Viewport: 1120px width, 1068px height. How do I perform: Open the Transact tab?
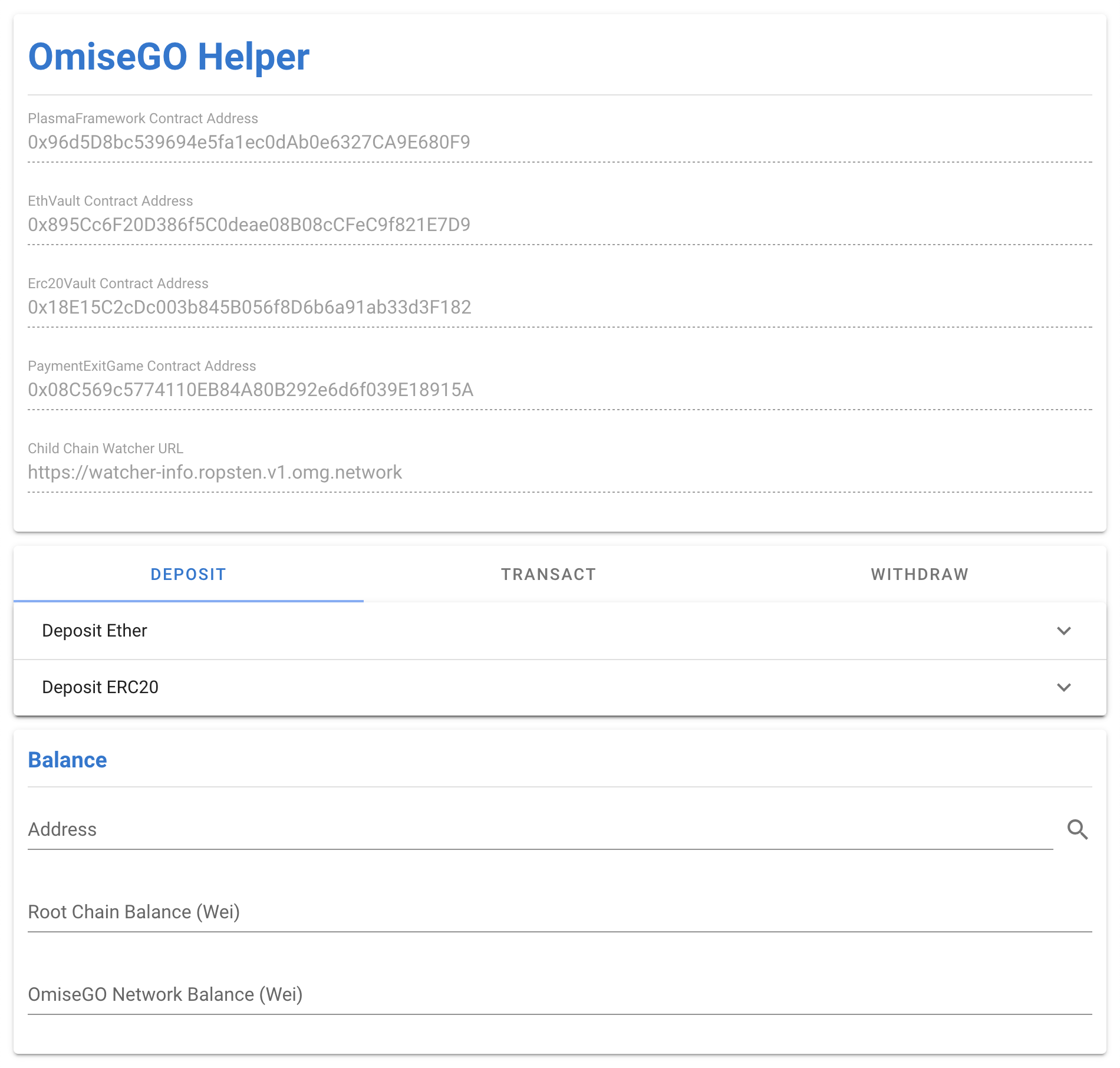pyautogui.click(x=549, y=574)
